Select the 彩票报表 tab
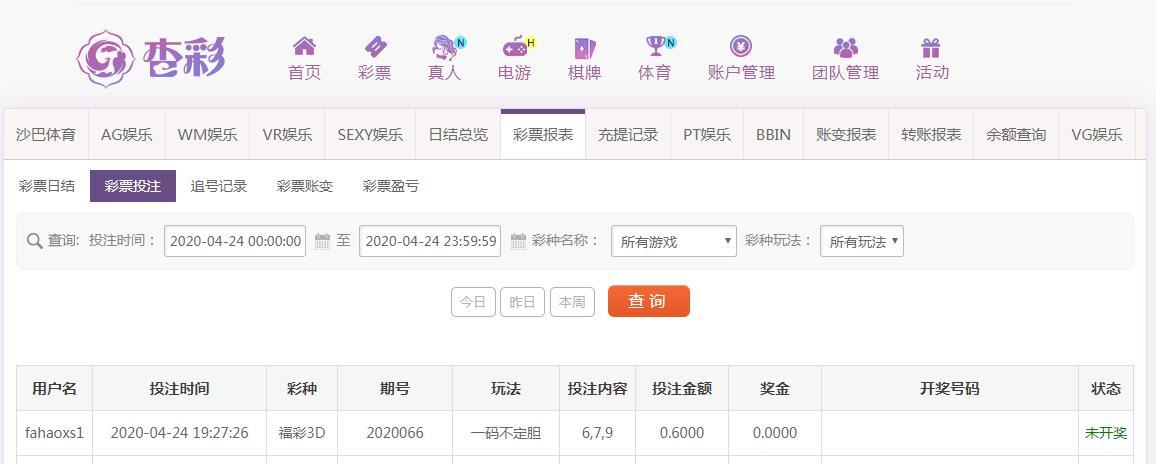The width and height of the screenshot is (1156, 464). 543,135
